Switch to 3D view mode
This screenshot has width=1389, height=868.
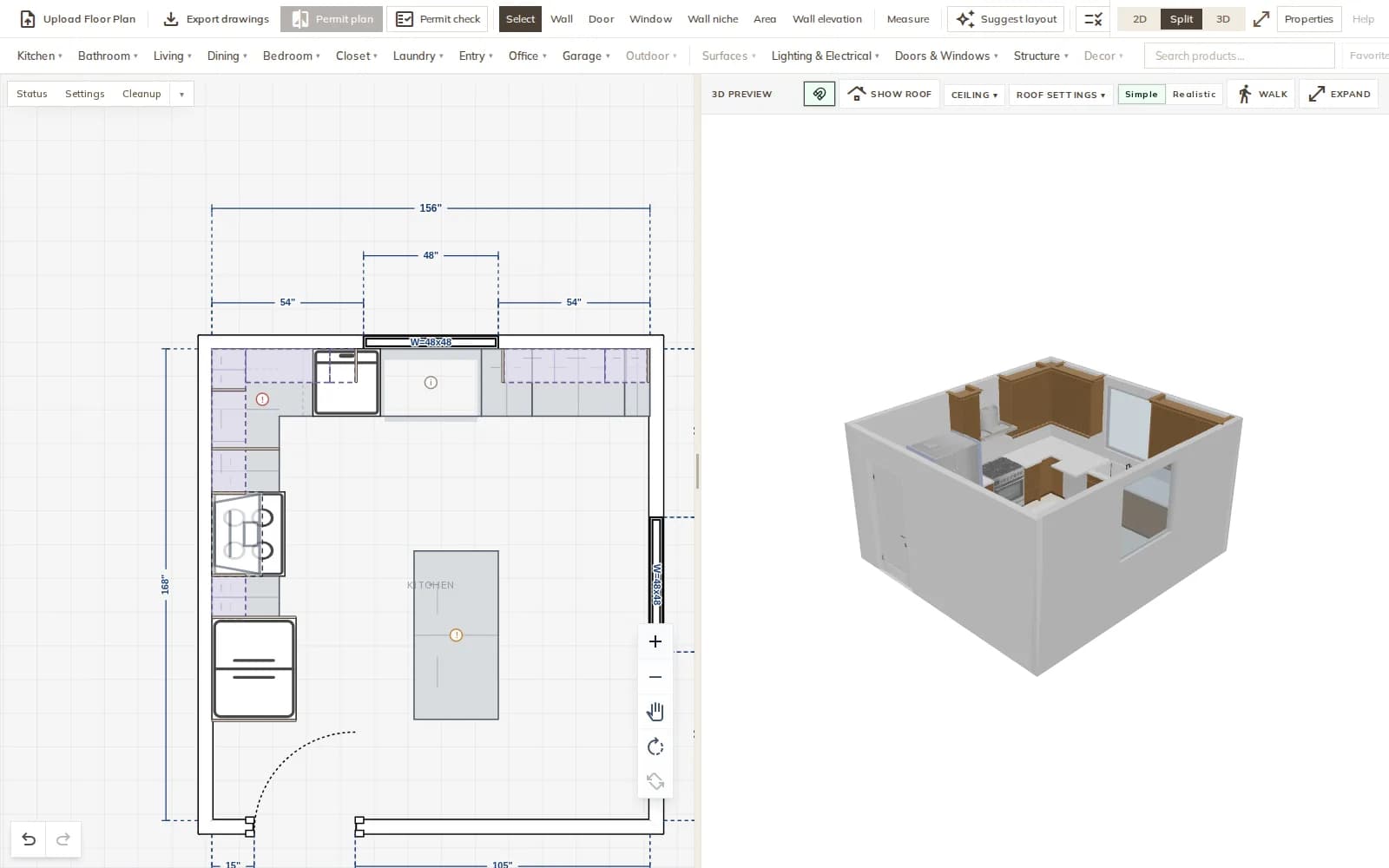pos(1222,19)
